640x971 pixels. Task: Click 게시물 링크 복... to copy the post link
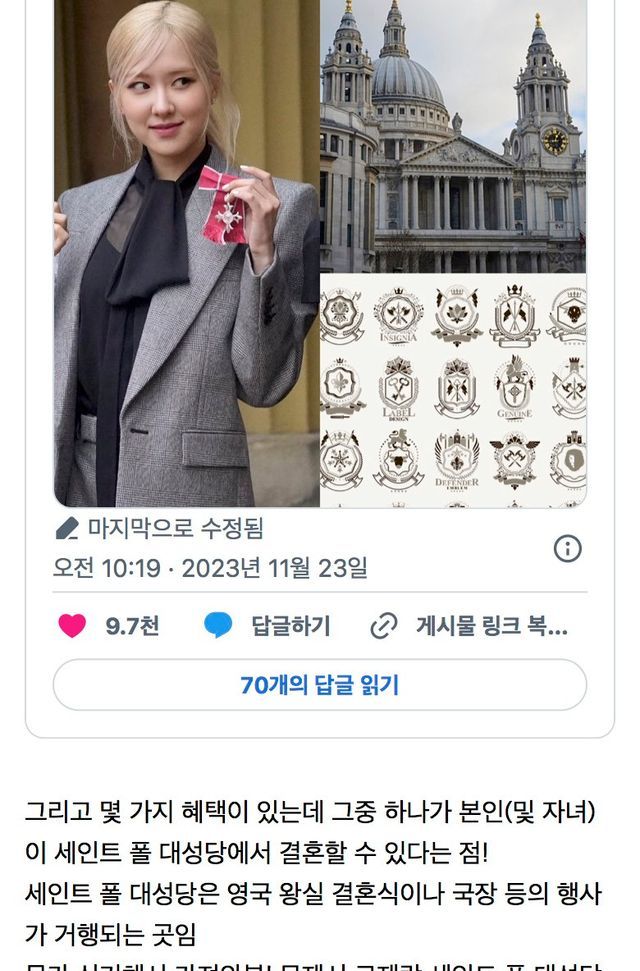point(492,626)
